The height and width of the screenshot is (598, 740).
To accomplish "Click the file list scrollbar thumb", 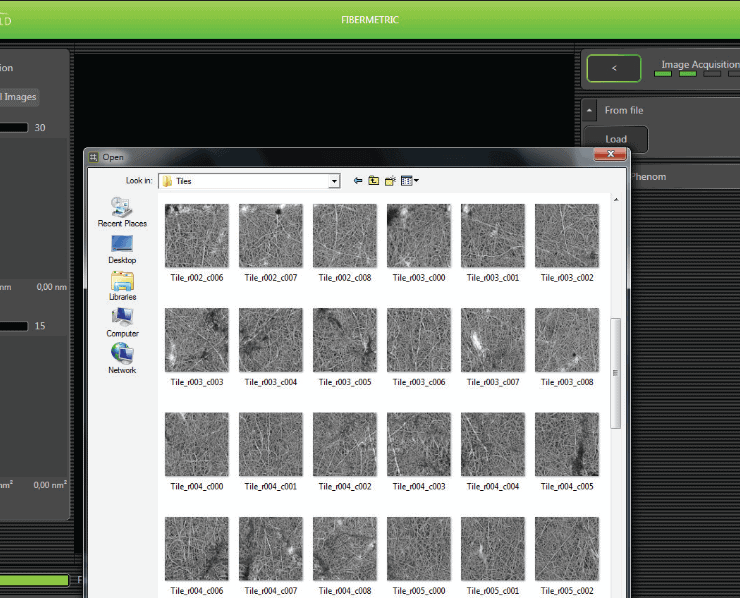I will [x=615, y=373].
